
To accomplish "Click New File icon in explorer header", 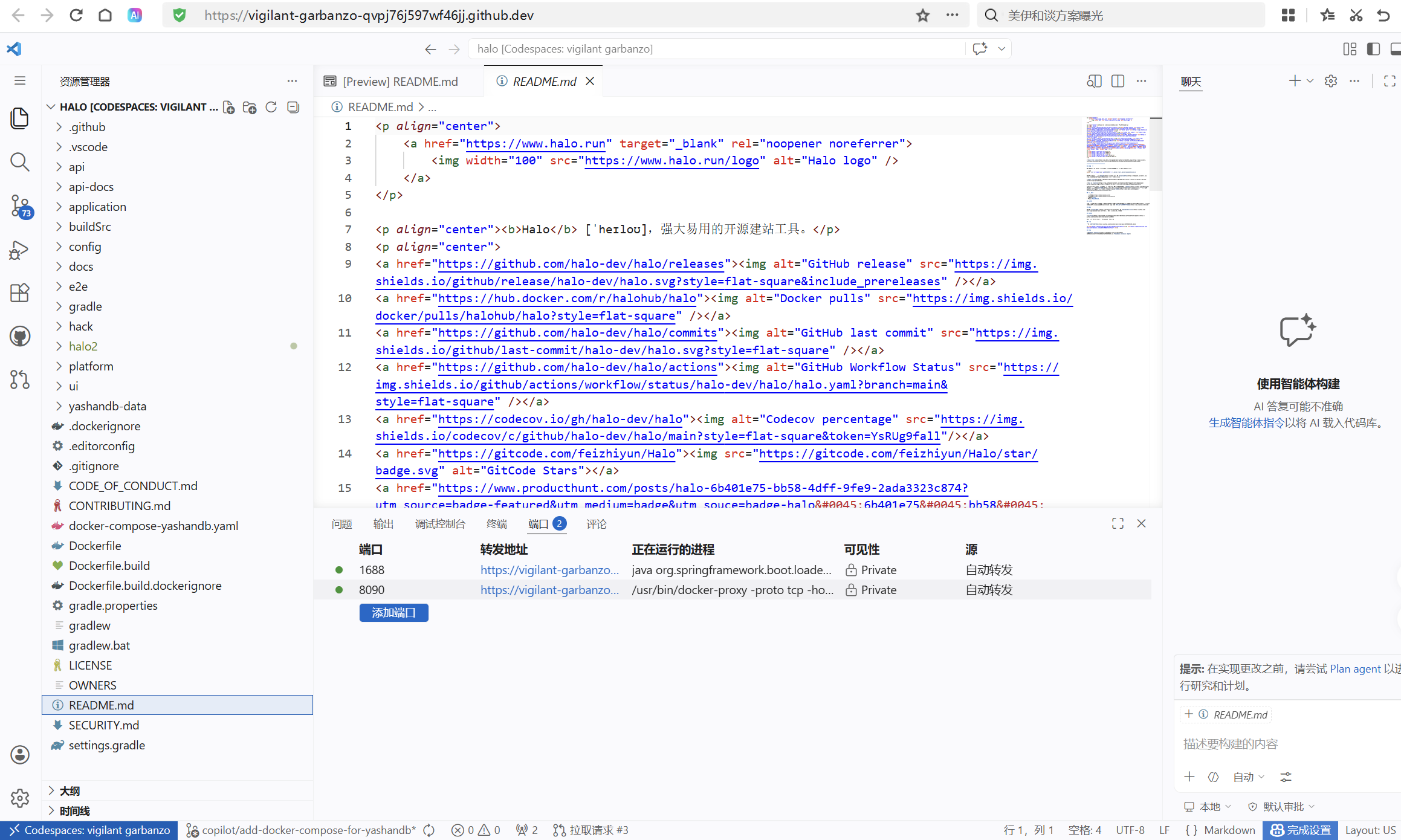I will click(228, 107).
